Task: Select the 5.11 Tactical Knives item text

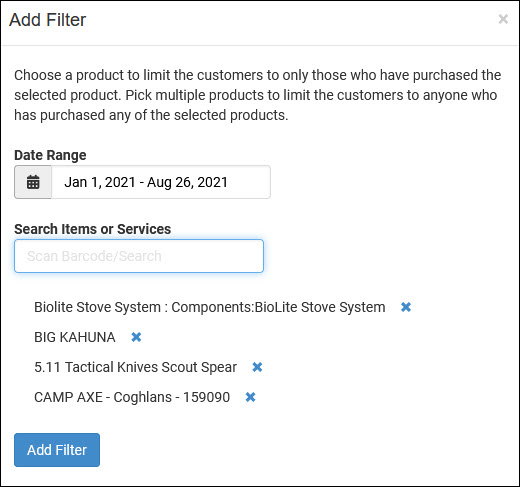Action: 135,367
